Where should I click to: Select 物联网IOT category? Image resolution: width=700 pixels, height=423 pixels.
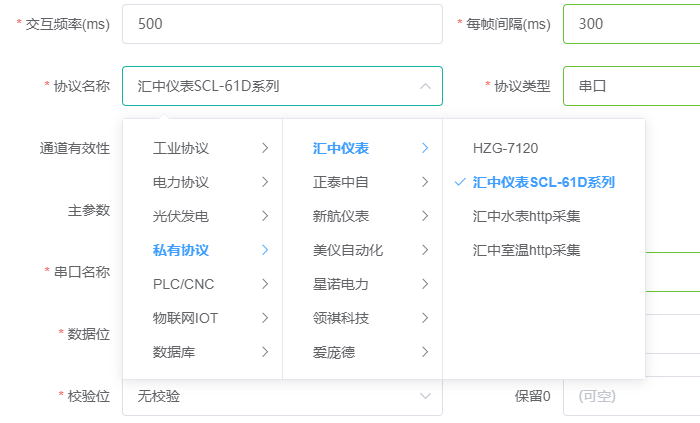(x=203, y=318)
